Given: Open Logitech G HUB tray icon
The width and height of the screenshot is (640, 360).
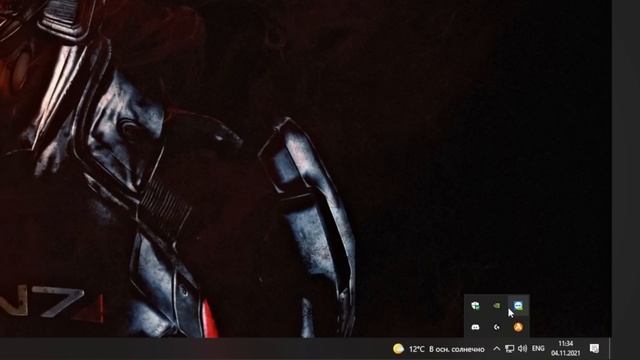Looking at the screenshot, I should point(496,327).
